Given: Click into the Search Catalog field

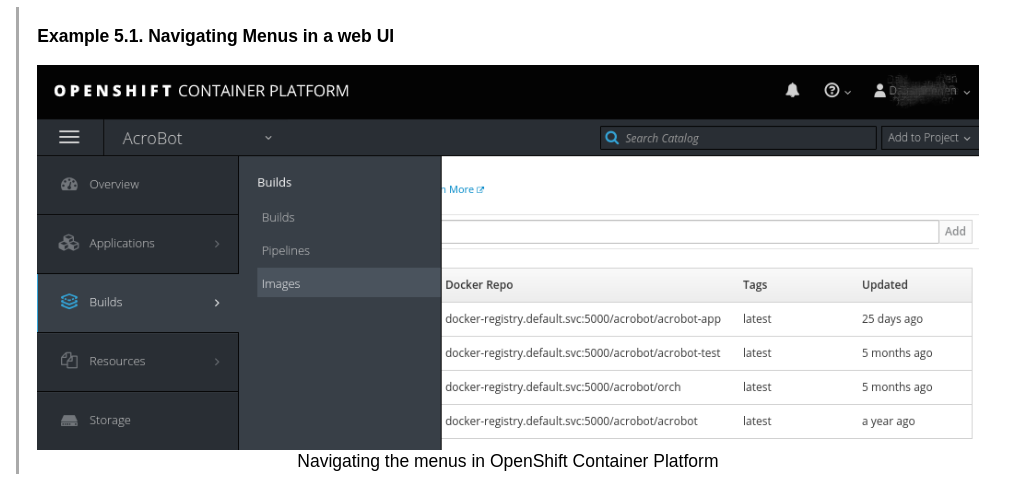Looking at the screenshot, I should point(738,138).
